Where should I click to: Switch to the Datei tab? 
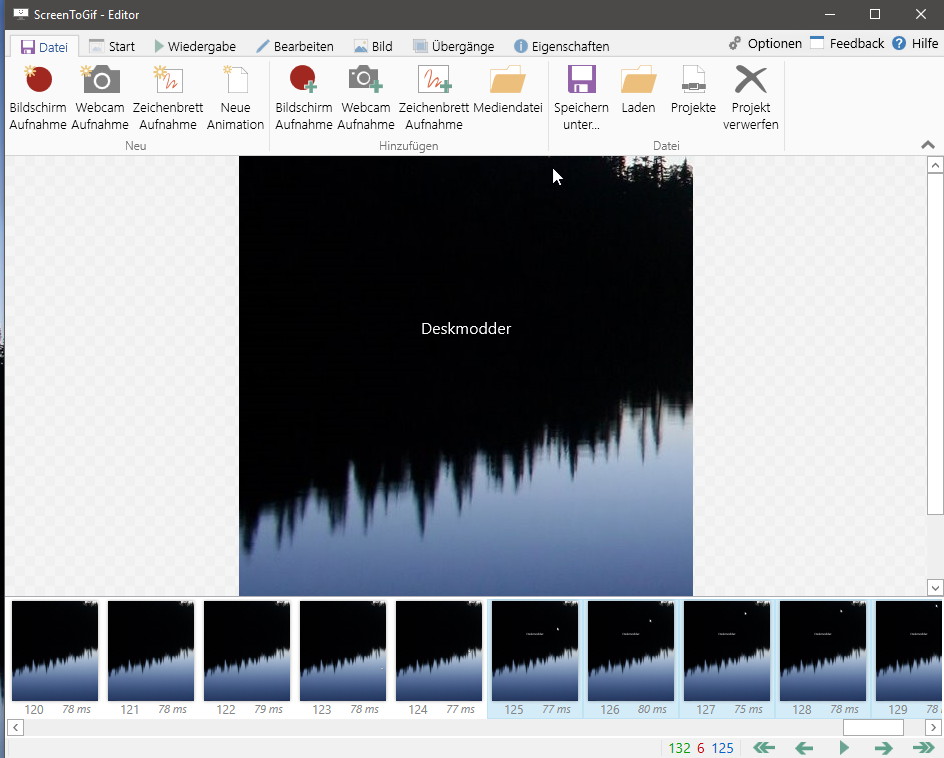tap(44, 47)
